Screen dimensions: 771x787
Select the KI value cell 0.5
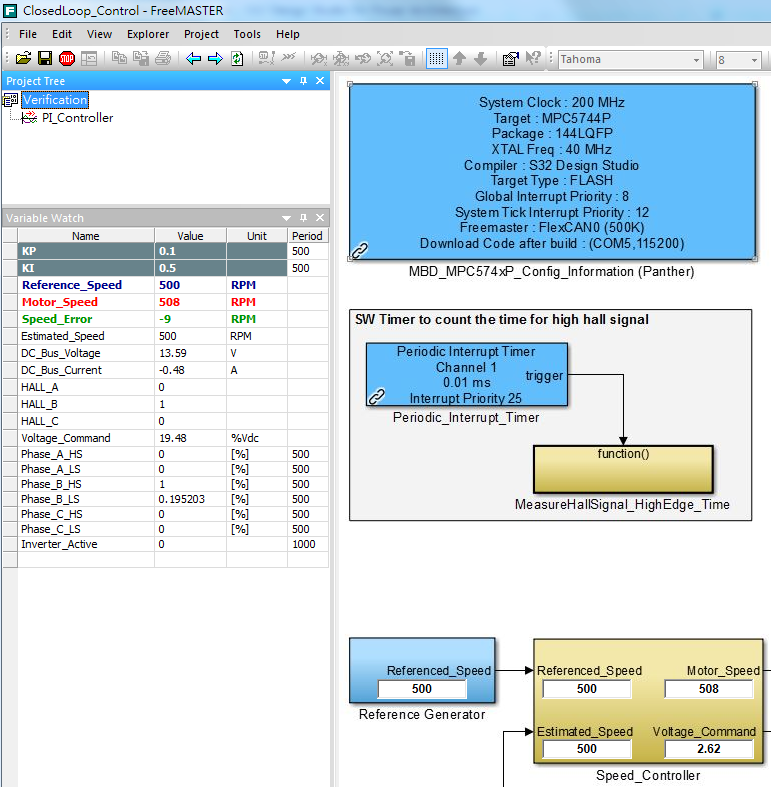point(190,268)
